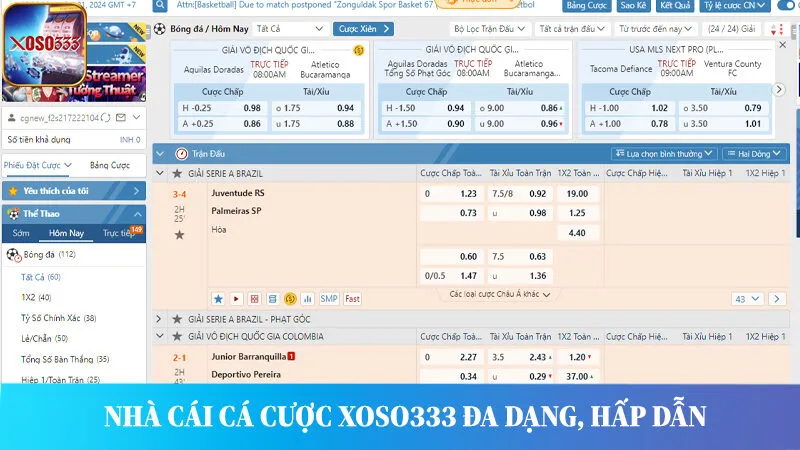The width and height of the screenshot is (800, 450).
Task: Click the soccer ball icon next to Bóng đá header
Action: (160, 29)
